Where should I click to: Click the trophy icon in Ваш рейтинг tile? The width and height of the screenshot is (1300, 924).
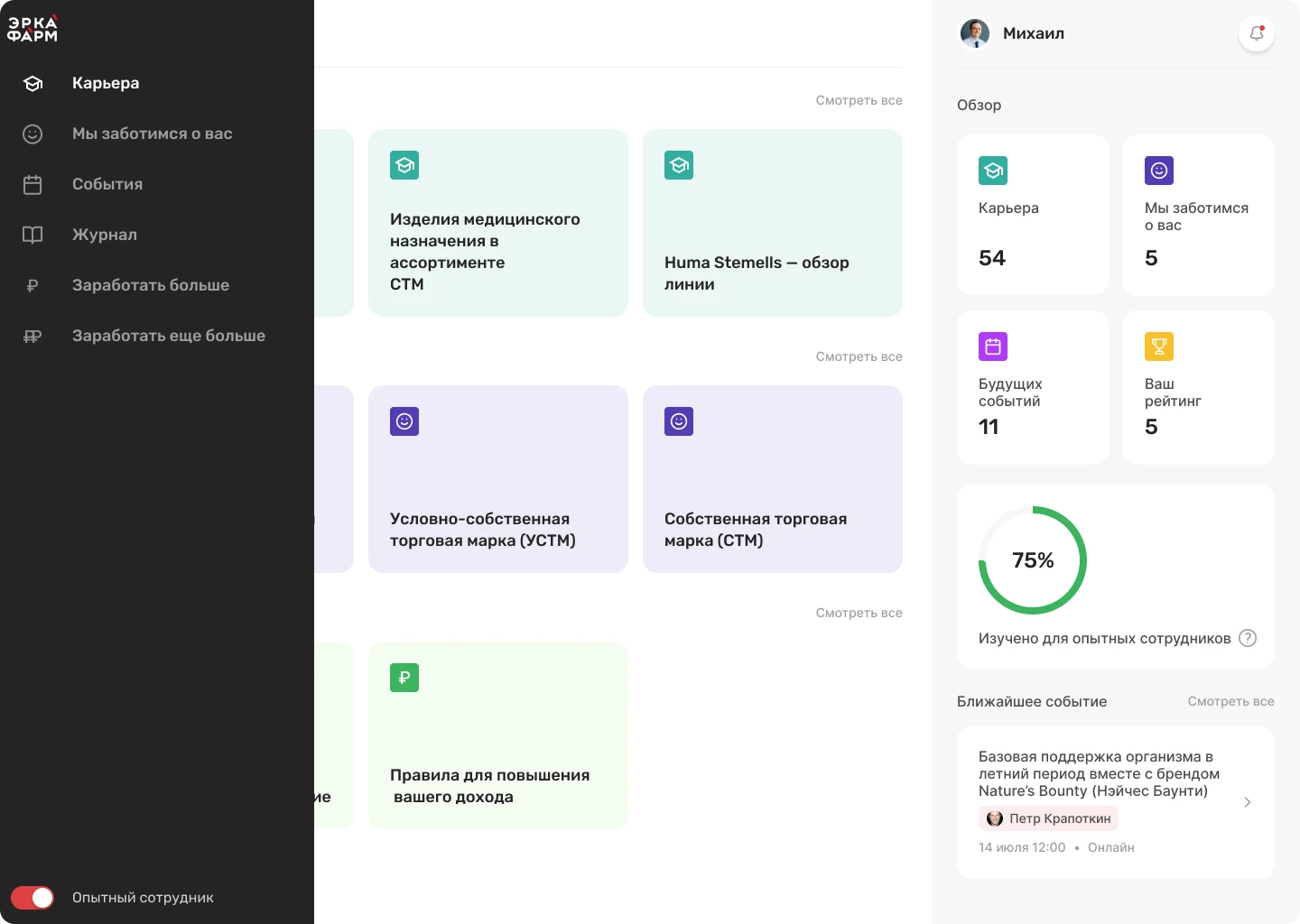tap(1159, 346)
